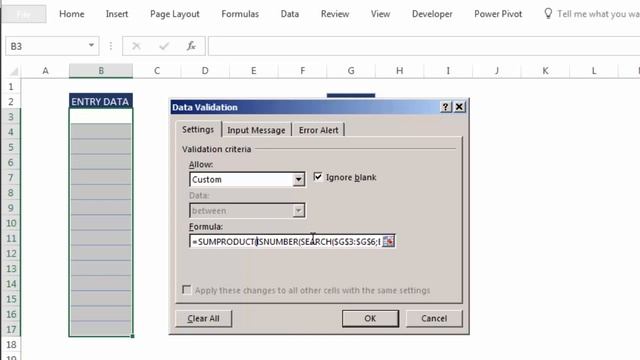Image resolution: width=640 pixels, height=360 pixels.
Task: Click the formula bar enter checkmark icon
Action: click(164, 46)
